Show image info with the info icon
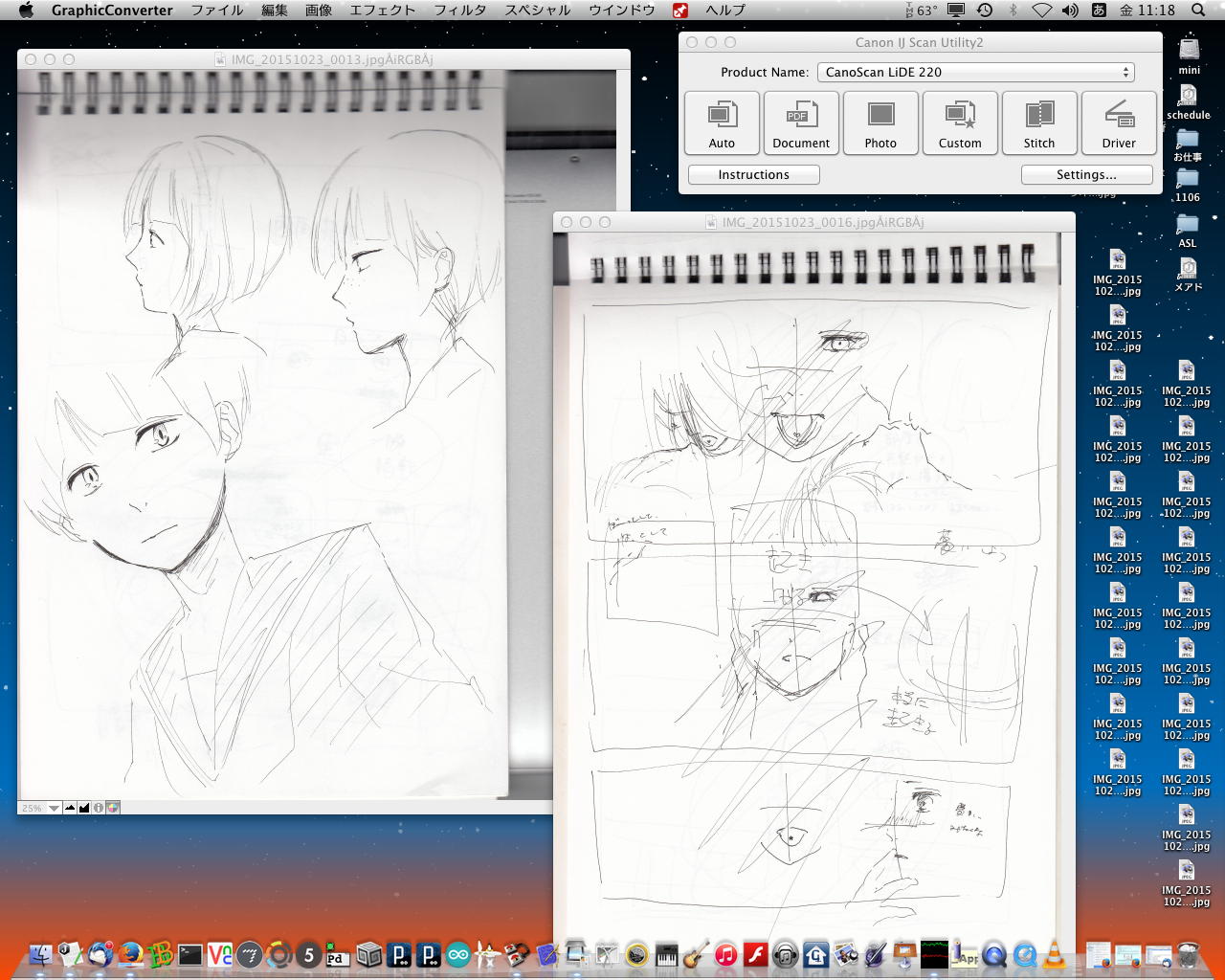The image size is (1225, 980). click(x=99, y=808)
